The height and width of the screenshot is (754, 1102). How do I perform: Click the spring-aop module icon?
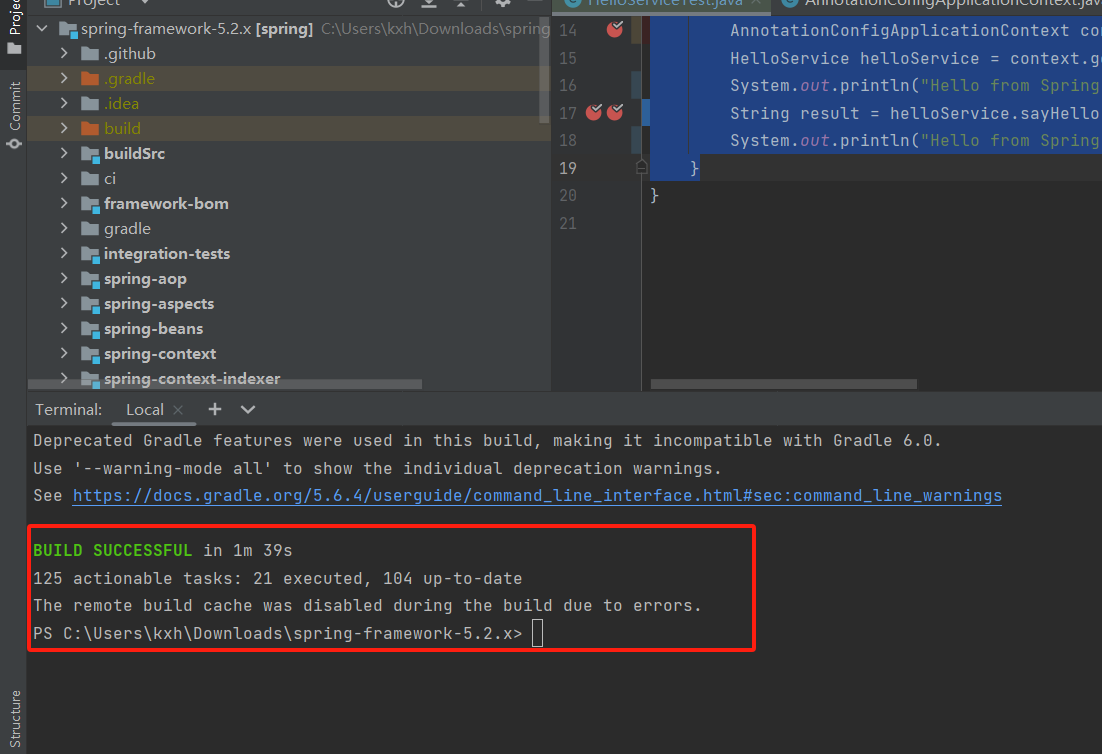click(90, 279)
